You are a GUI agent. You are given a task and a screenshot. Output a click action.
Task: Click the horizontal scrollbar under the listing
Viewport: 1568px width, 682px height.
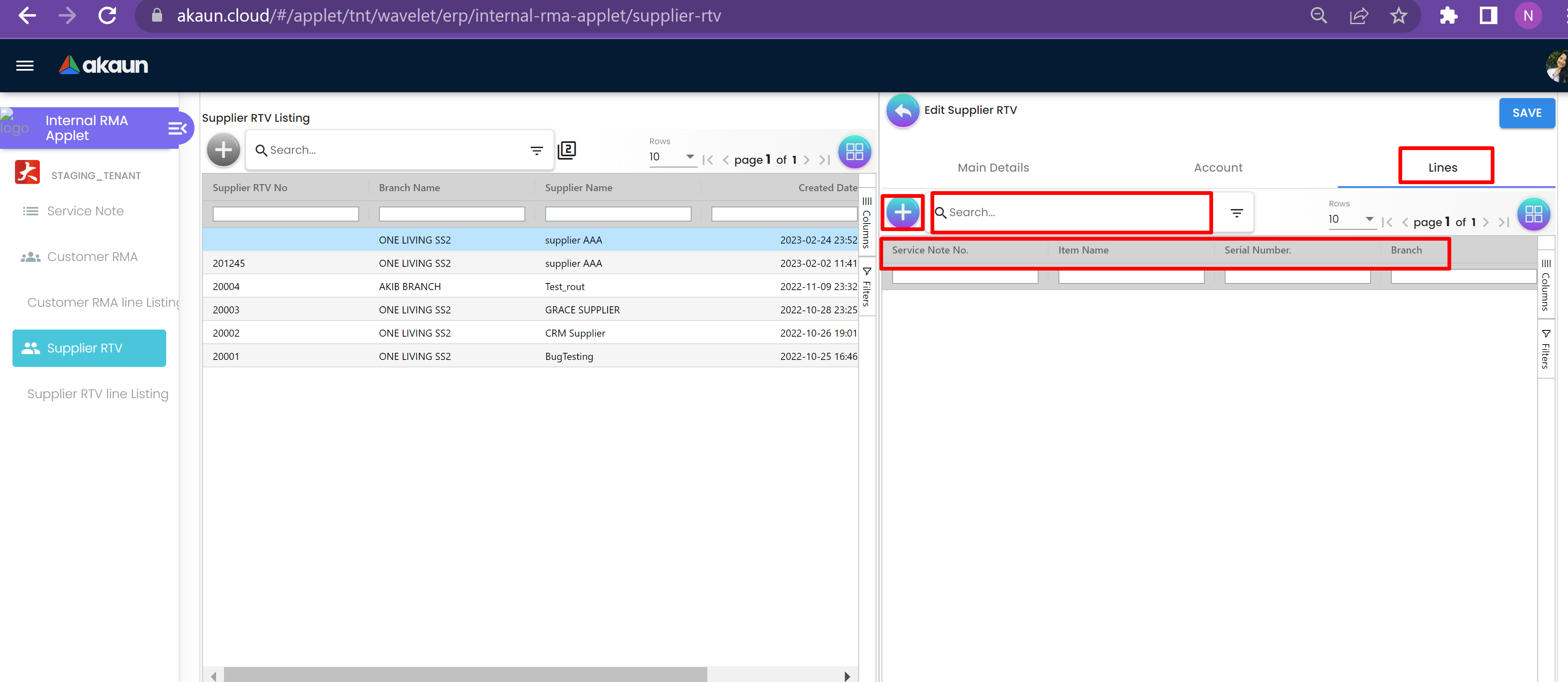point(465,675)
